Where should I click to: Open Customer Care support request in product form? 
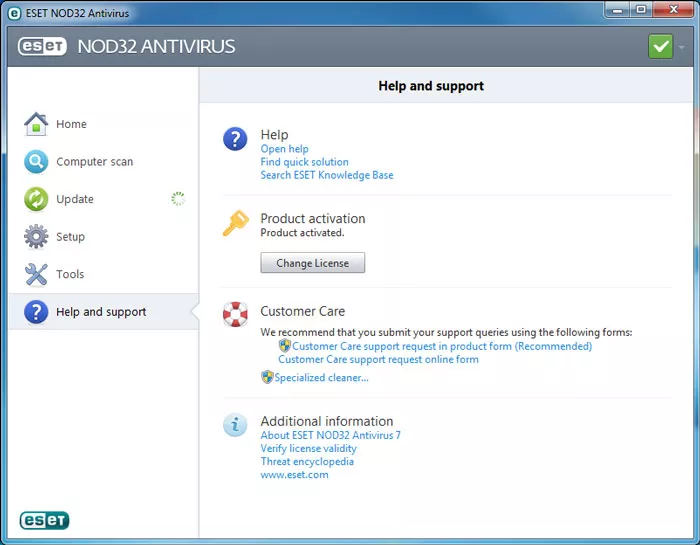[442, 346]
